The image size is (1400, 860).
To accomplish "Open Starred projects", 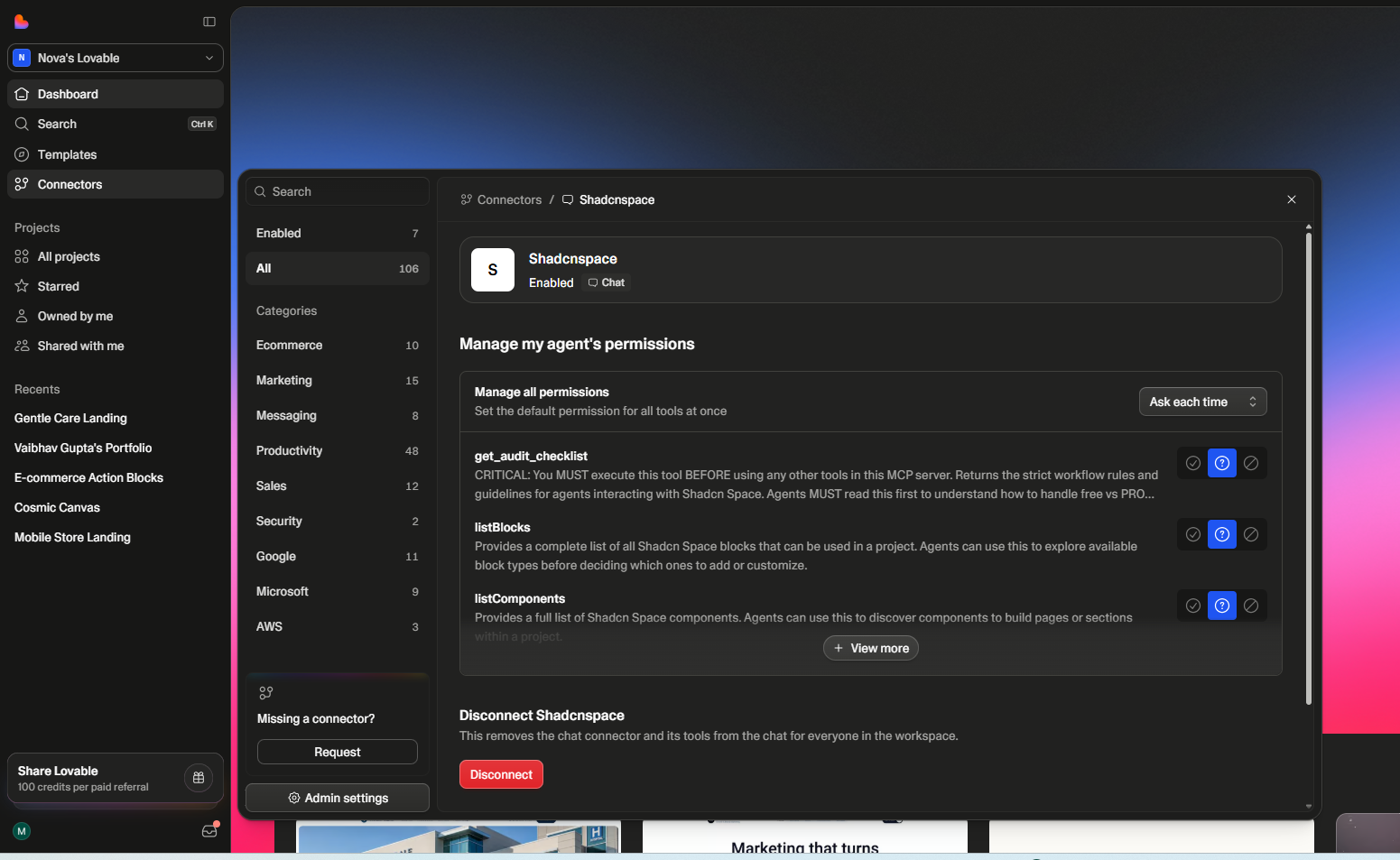I will 116,286.
